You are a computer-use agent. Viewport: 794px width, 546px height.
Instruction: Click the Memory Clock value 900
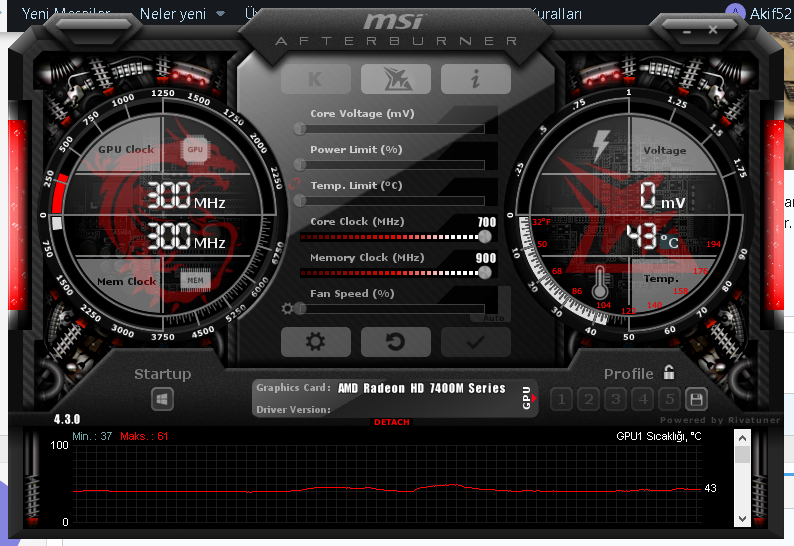(x=486, y=258)
